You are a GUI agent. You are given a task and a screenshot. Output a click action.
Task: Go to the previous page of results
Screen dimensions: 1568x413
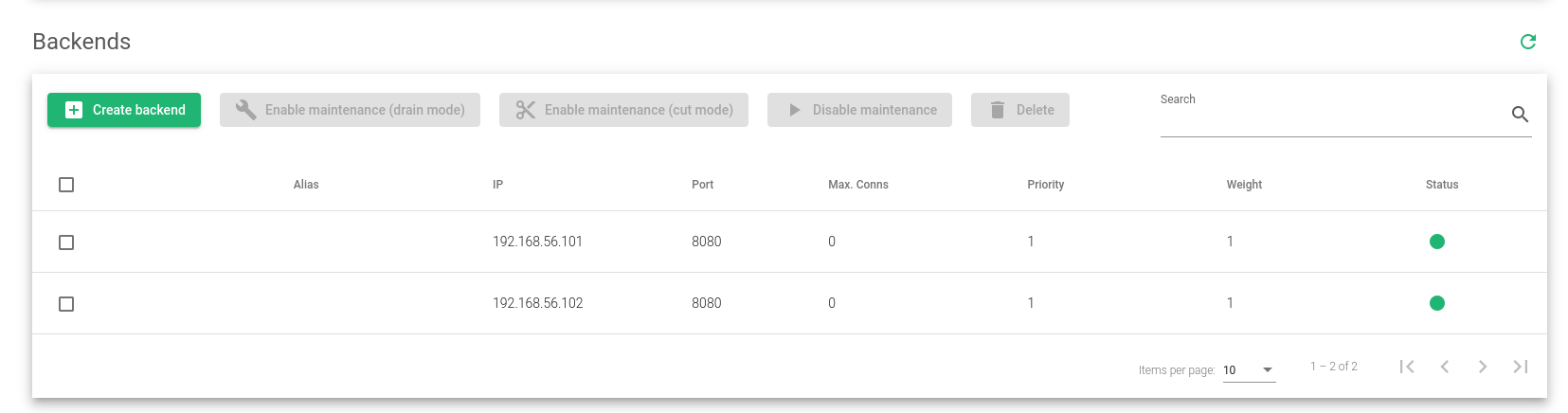pyautogui.click(x=1445, y=367)
